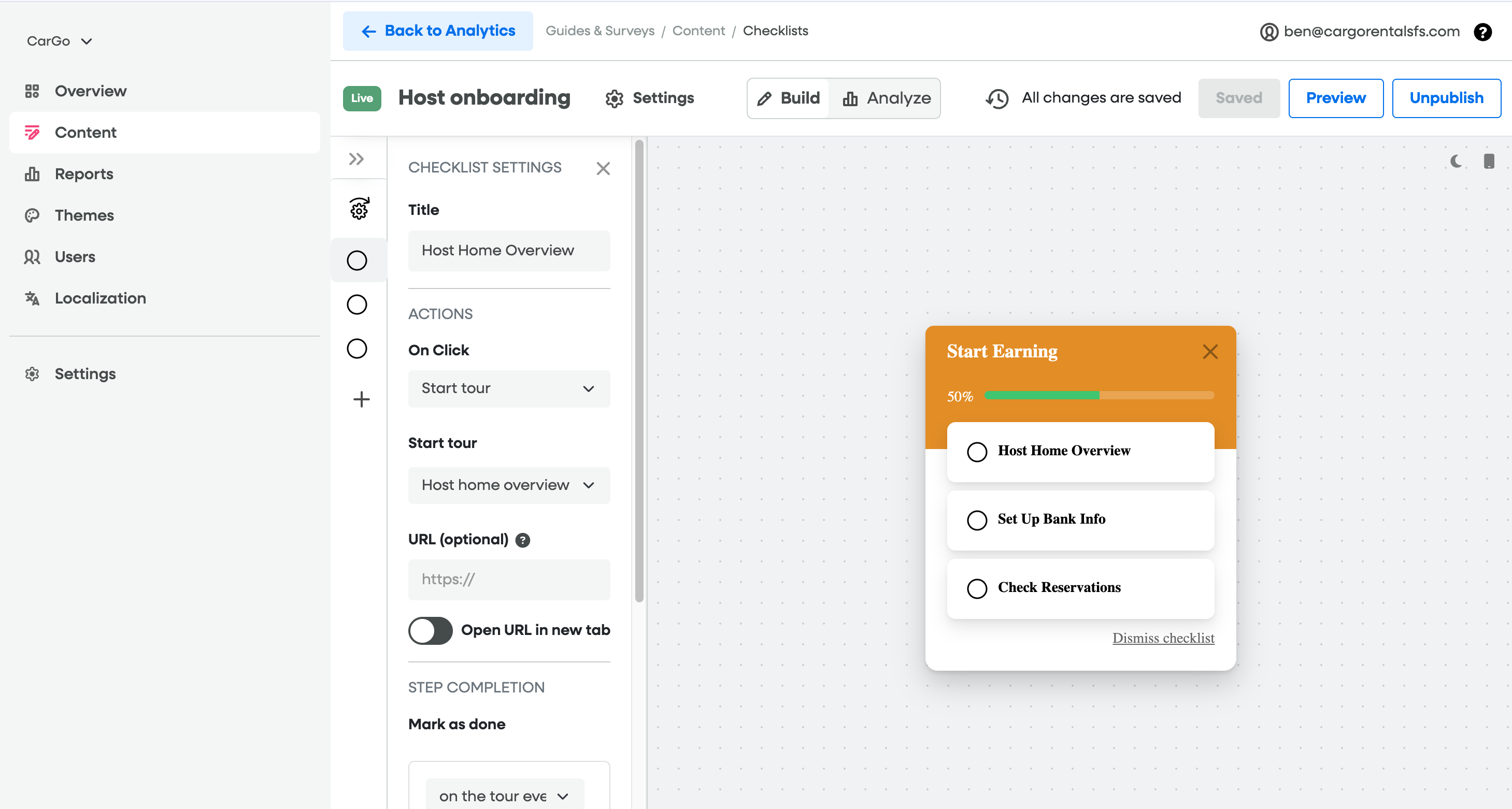Switch to mobile device preview icon
Viewport: 1512px width, 809px height.
pos(1489,161)
